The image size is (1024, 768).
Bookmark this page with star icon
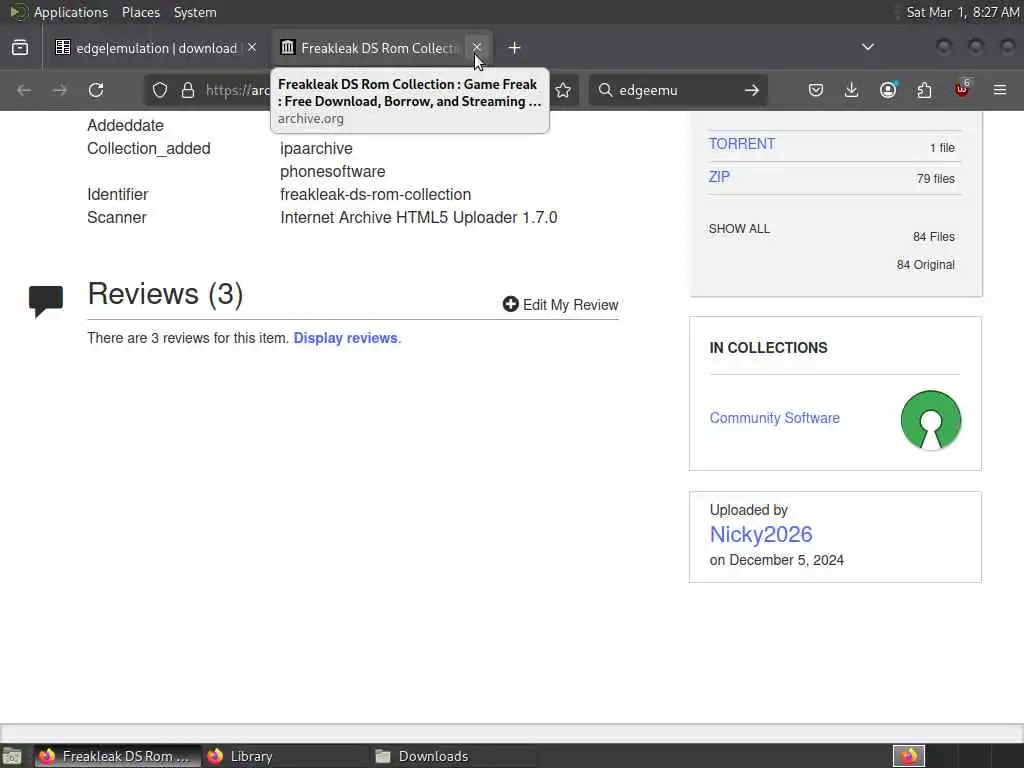(563, 90)
